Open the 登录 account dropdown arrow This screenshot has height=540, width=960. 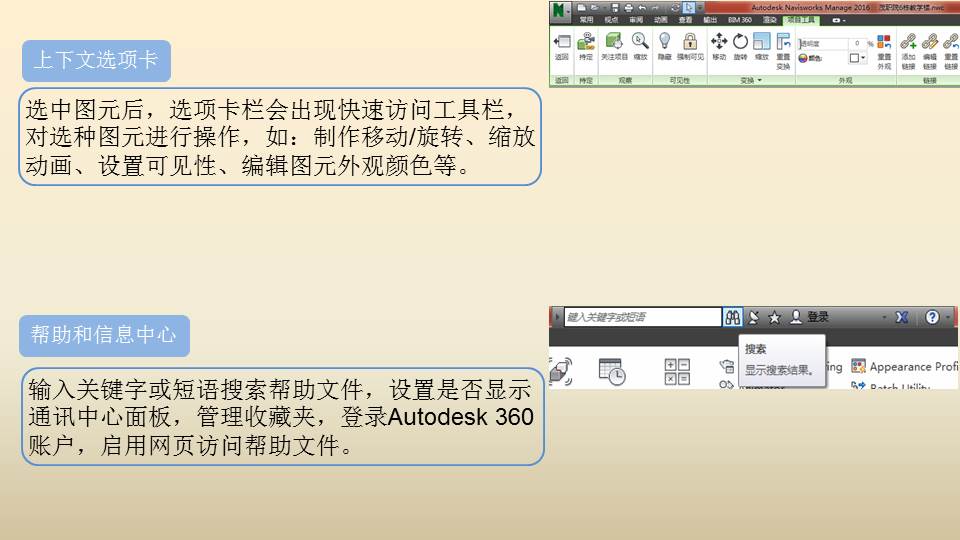coord(884,317)
